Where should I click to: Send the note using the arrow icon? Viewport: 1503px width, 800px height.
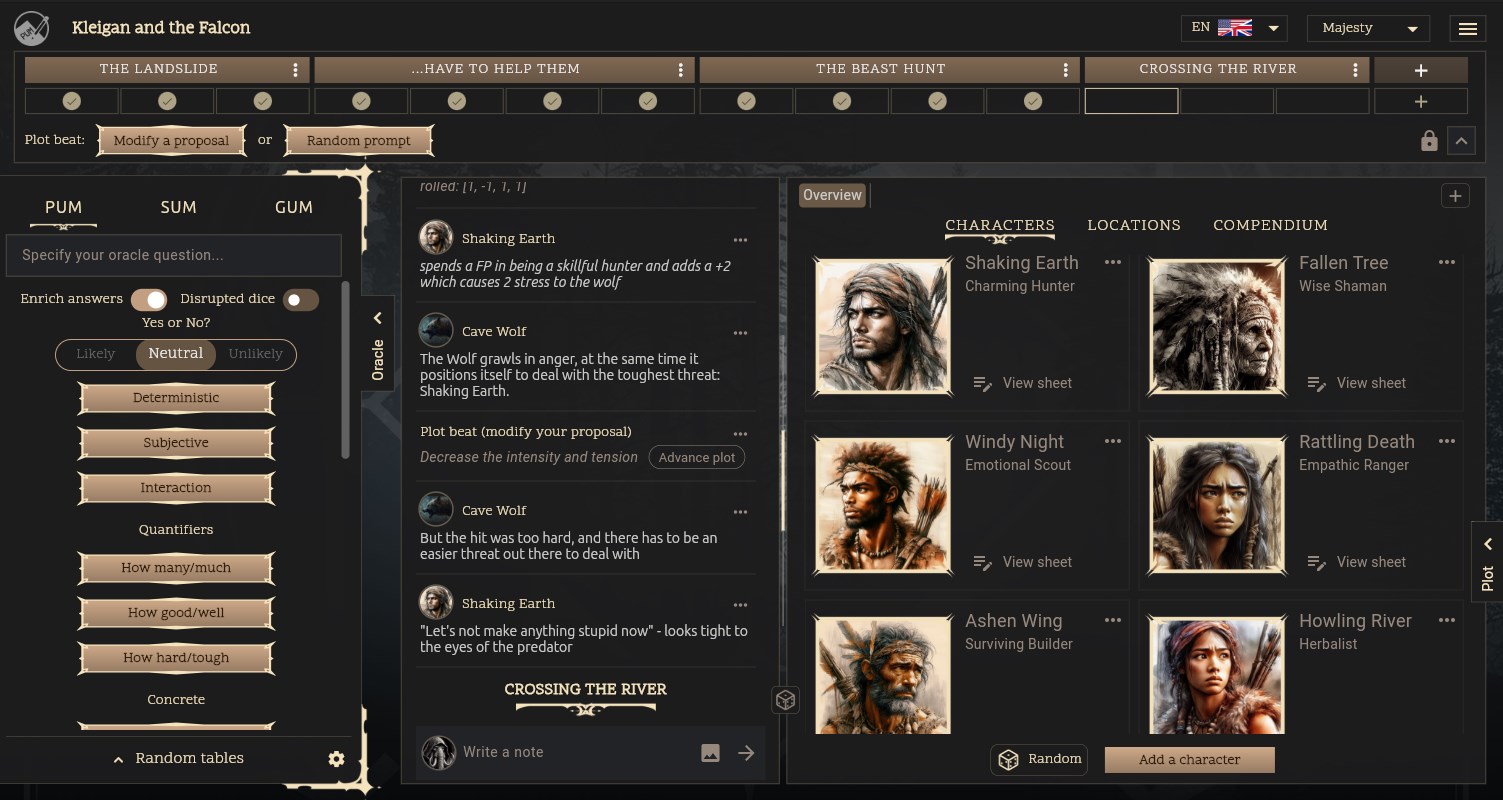pyautogui.click(x=746, y=752)
